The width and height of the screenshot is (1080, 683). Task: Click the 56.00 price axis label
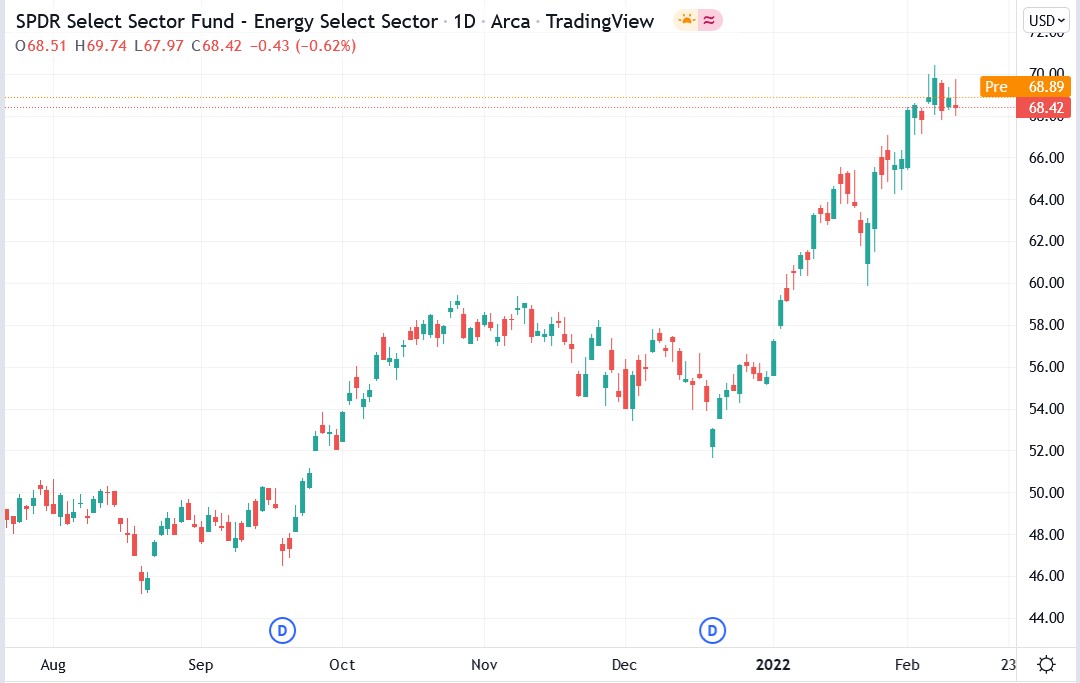(1046, 367)
